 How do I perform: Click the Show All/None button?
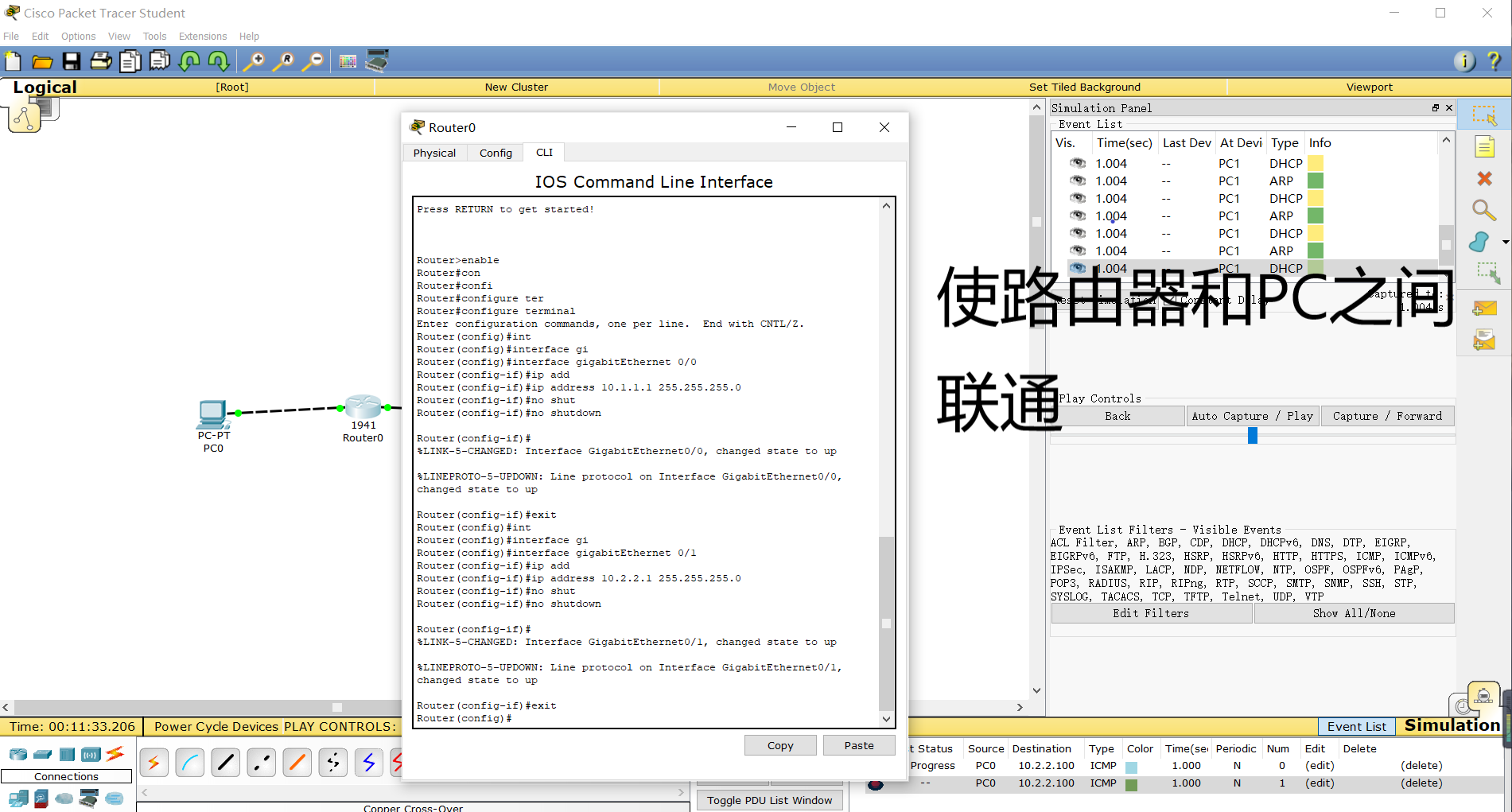[1354, 613]
